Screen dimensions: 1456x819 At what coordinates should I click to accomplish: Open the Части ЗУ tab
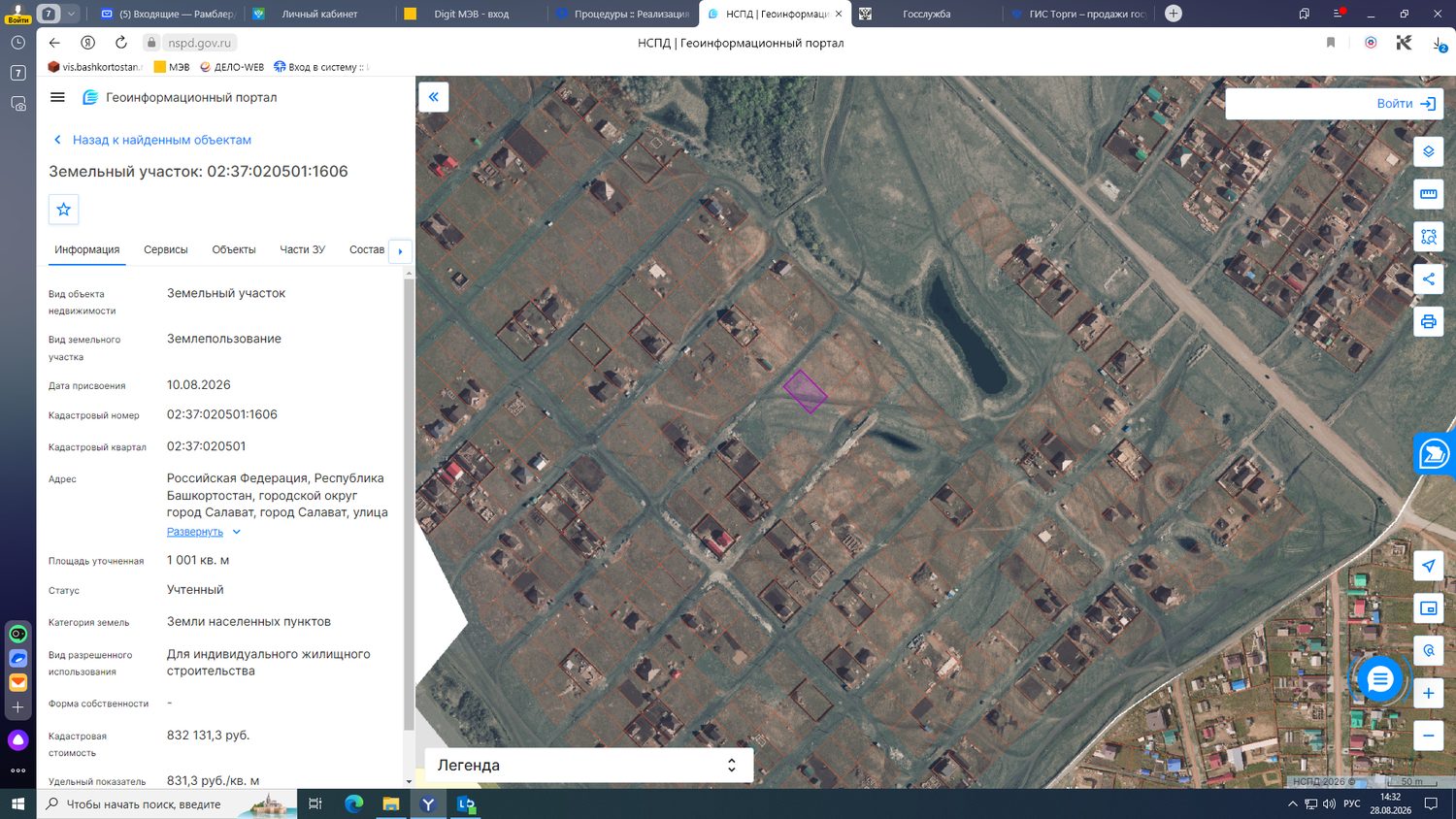tap(303, 249)
